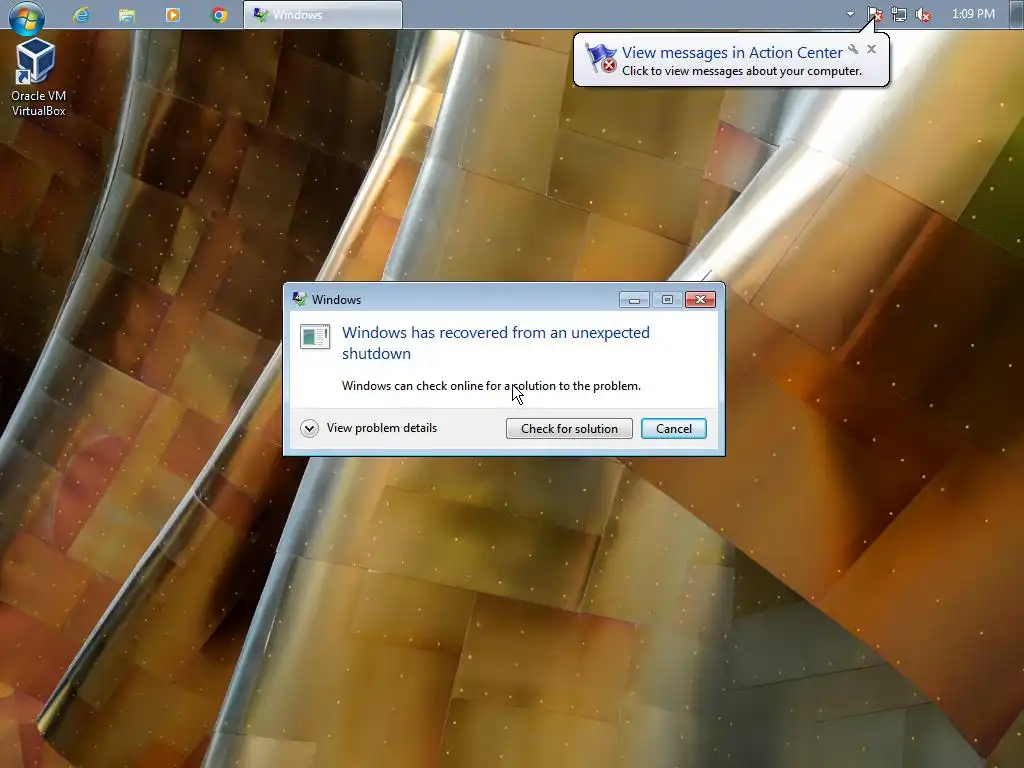Click View messages in Action Center balloon title
The image size is (1024, 768).
click(x=732, y=52)
